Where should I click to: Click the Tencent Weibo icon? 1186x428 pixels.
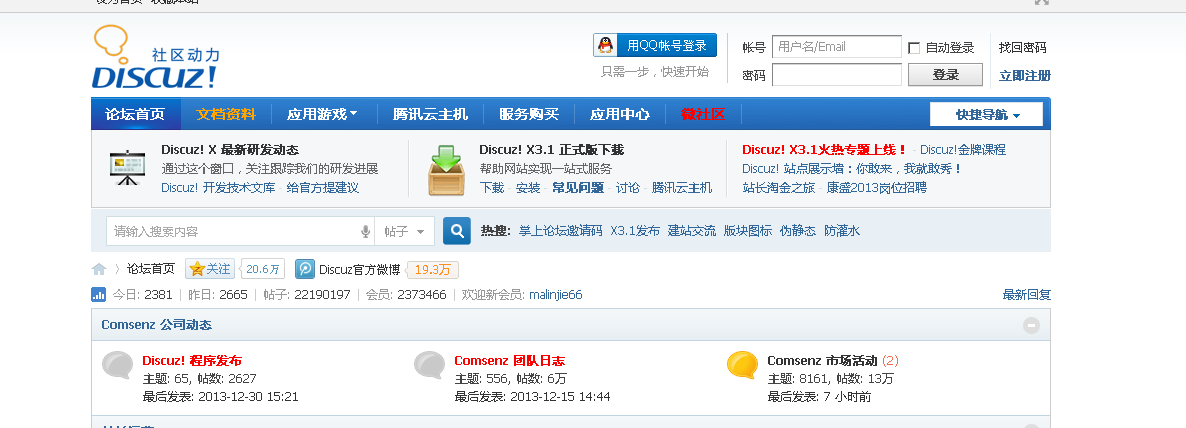pos(305,268)
